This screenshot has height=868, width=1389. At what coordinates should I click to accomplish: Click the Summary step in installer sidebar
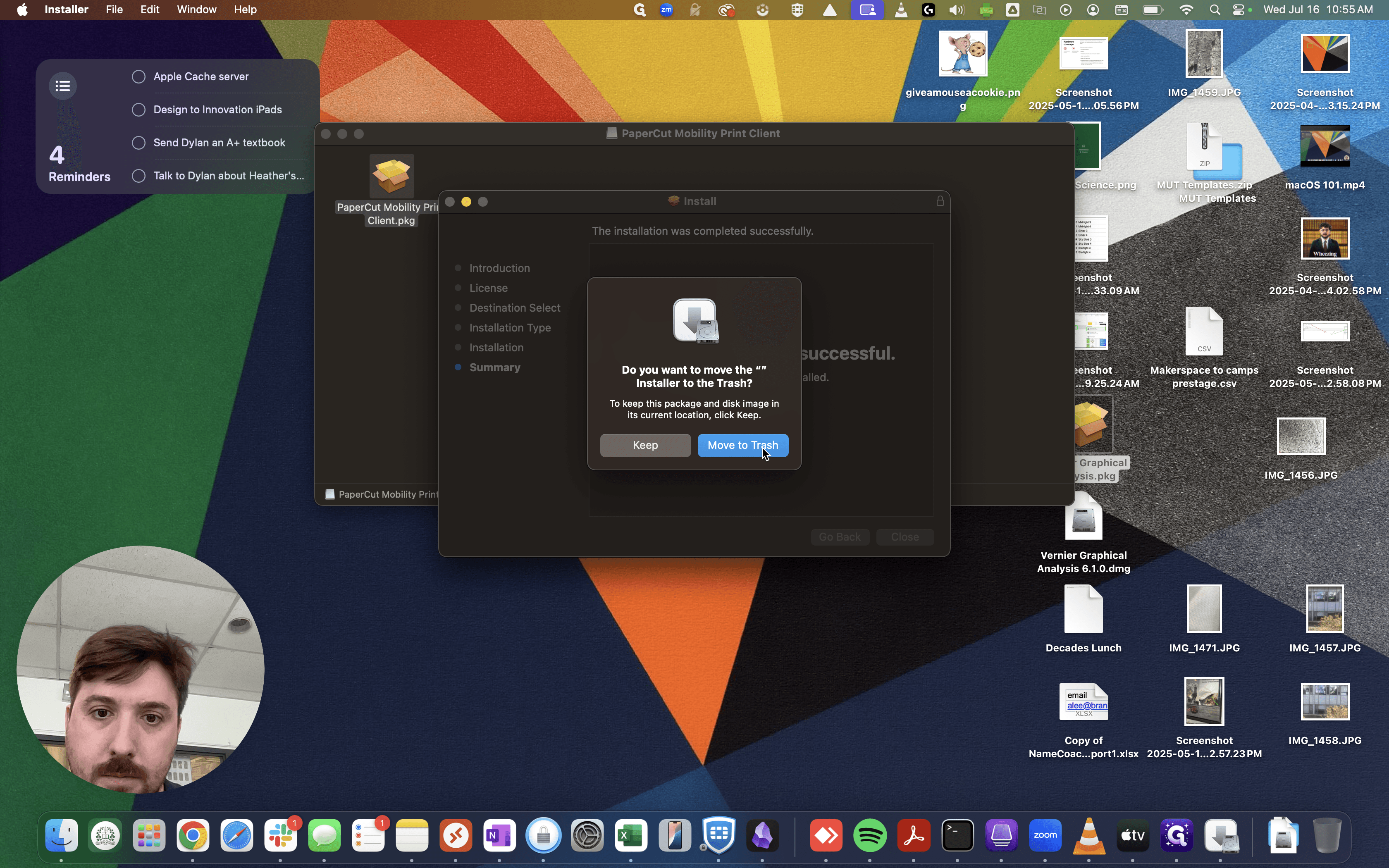point(495,367)
